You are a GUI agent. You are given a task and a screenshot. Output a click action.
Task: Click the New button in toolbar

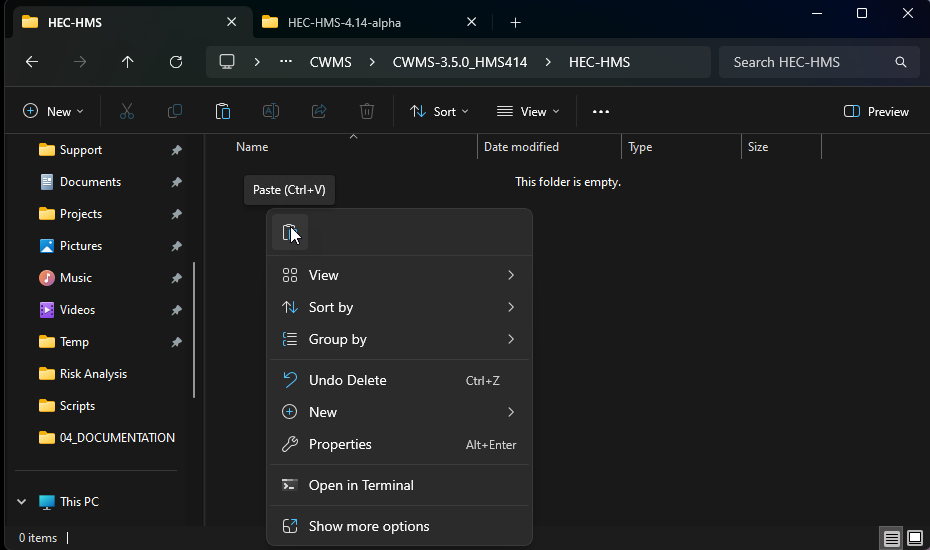[x=53, y=112]
